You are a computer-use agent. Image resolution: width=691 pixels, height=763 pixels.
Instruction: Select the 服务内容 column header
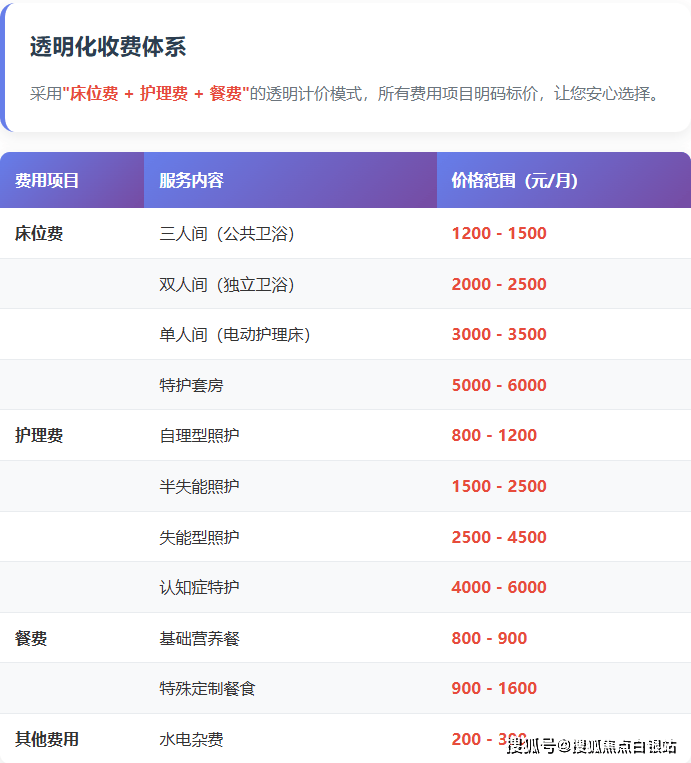pos(191,181)
